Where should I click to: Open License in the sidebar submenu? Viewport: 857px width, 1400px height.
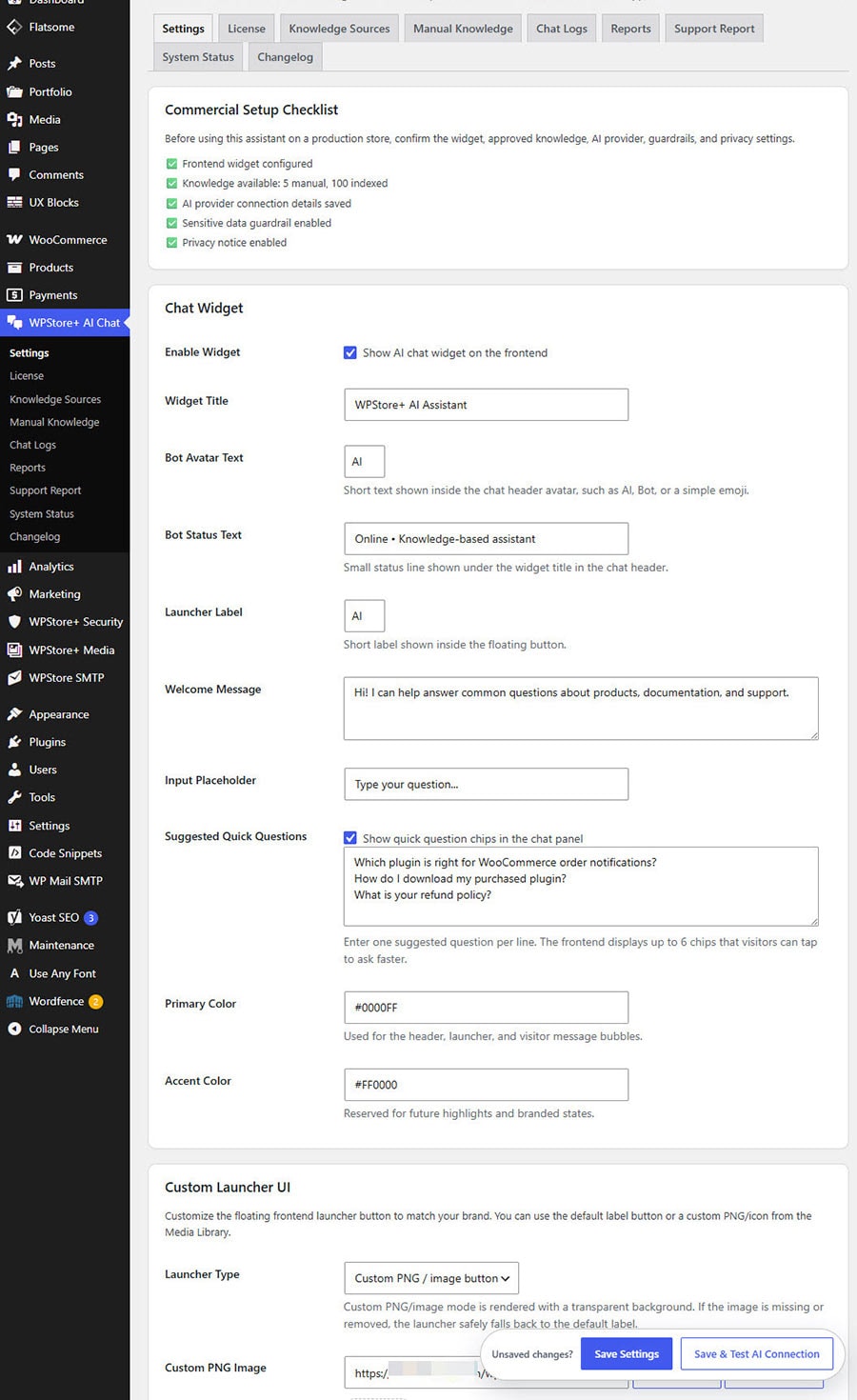tap(27, 376)
